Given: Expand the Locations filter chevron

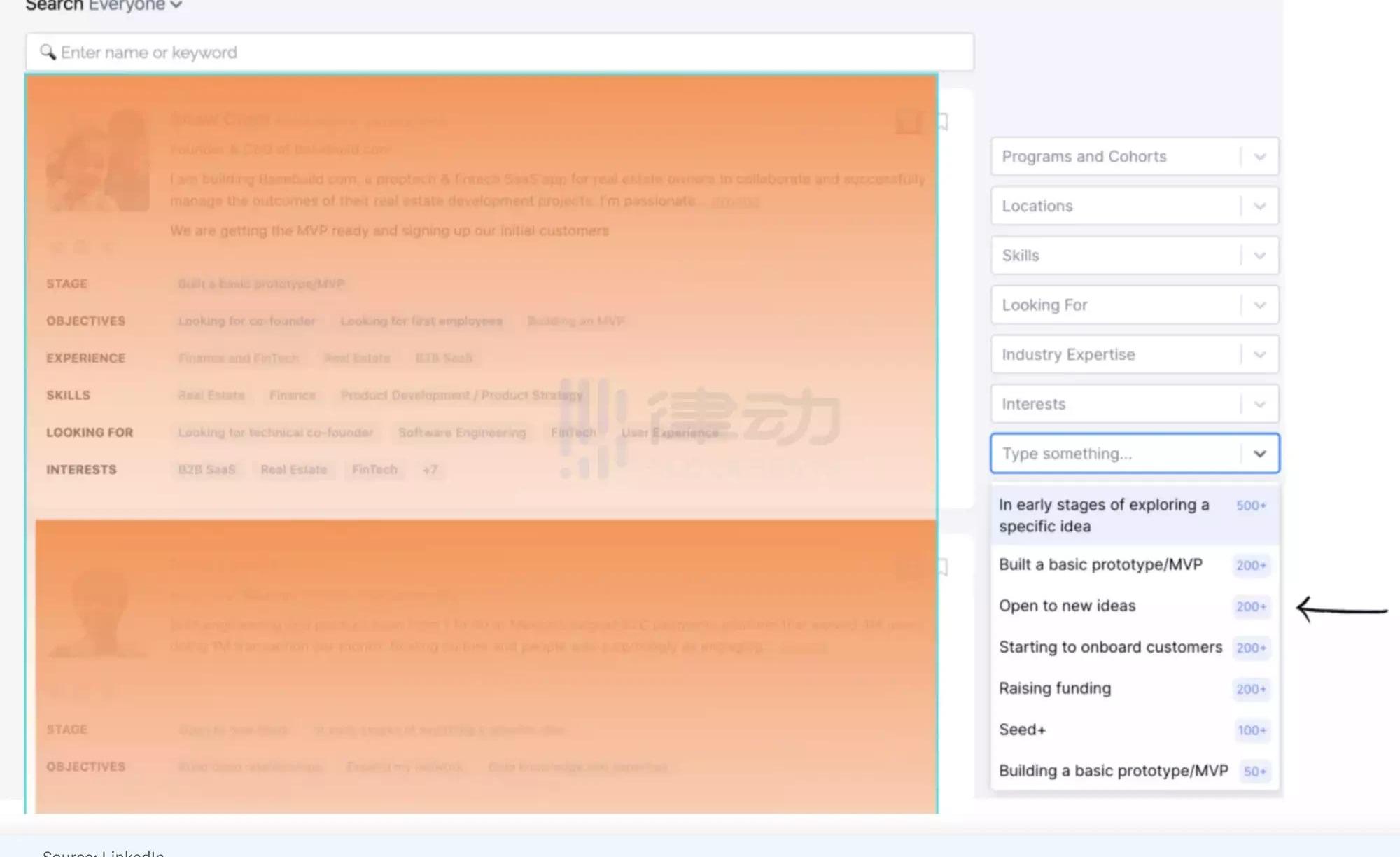Looking at the screenshot, I should pos(1259,207).
